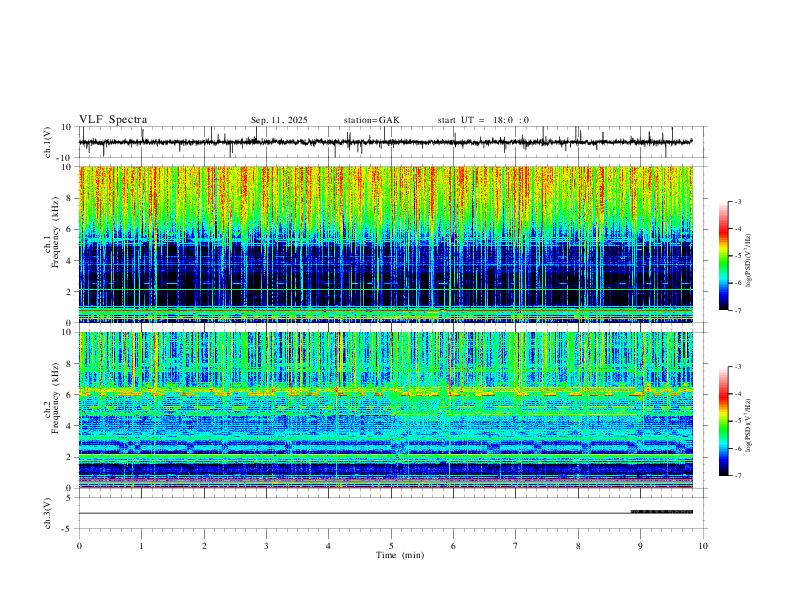The image size is (792, 612).
Task: Click the 'ch.1(V)' waveform axis label
Action: tap(48, 142)
